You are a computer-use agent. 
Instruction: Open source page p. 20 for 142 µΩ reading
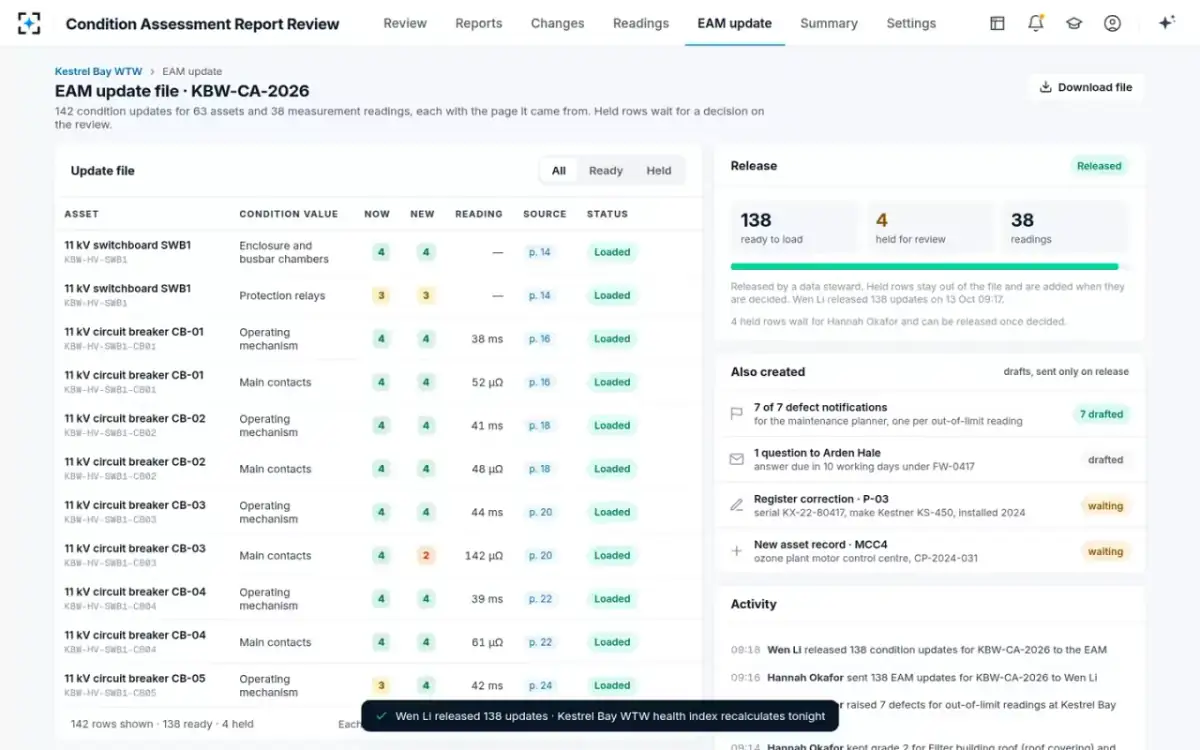[540, 556]
